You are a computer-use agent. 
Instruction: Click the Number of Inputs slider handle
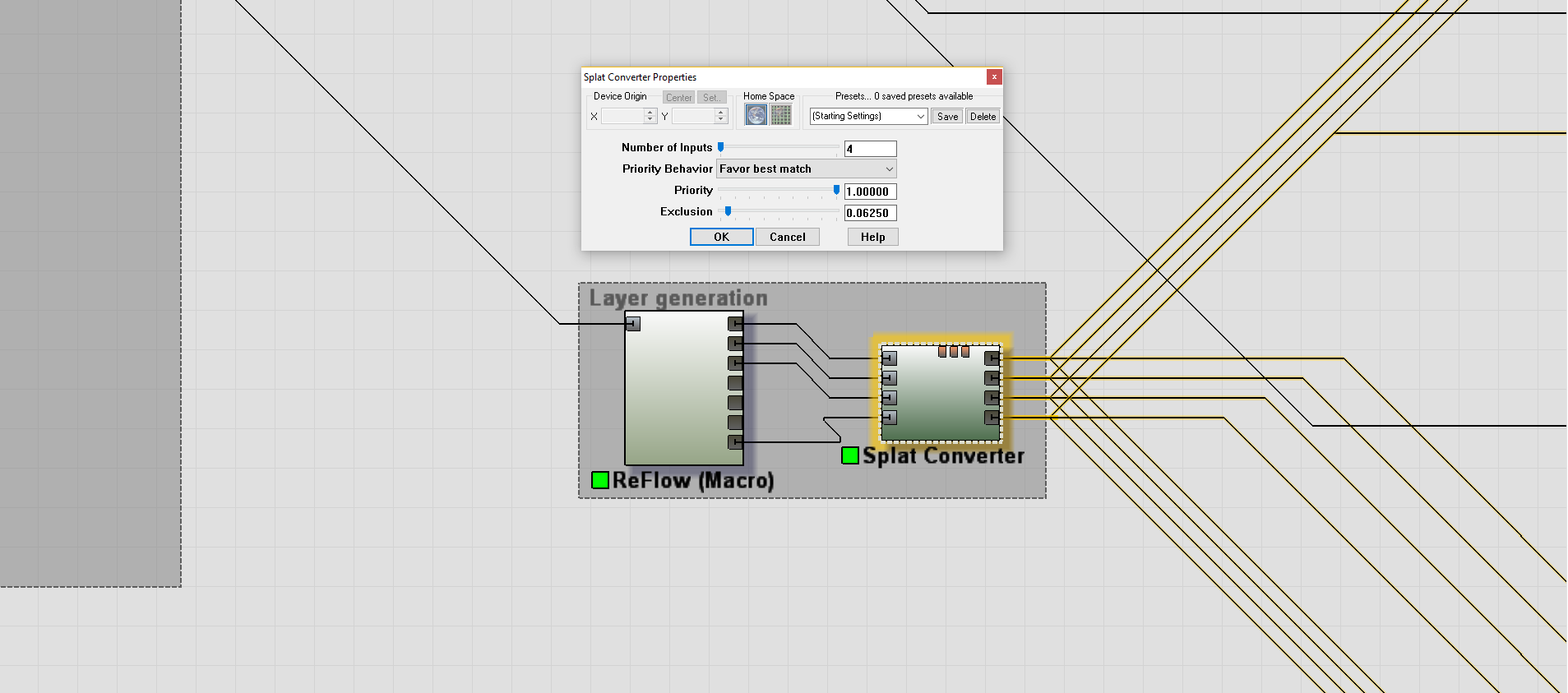pyautogui.click(x=721, y=147)
